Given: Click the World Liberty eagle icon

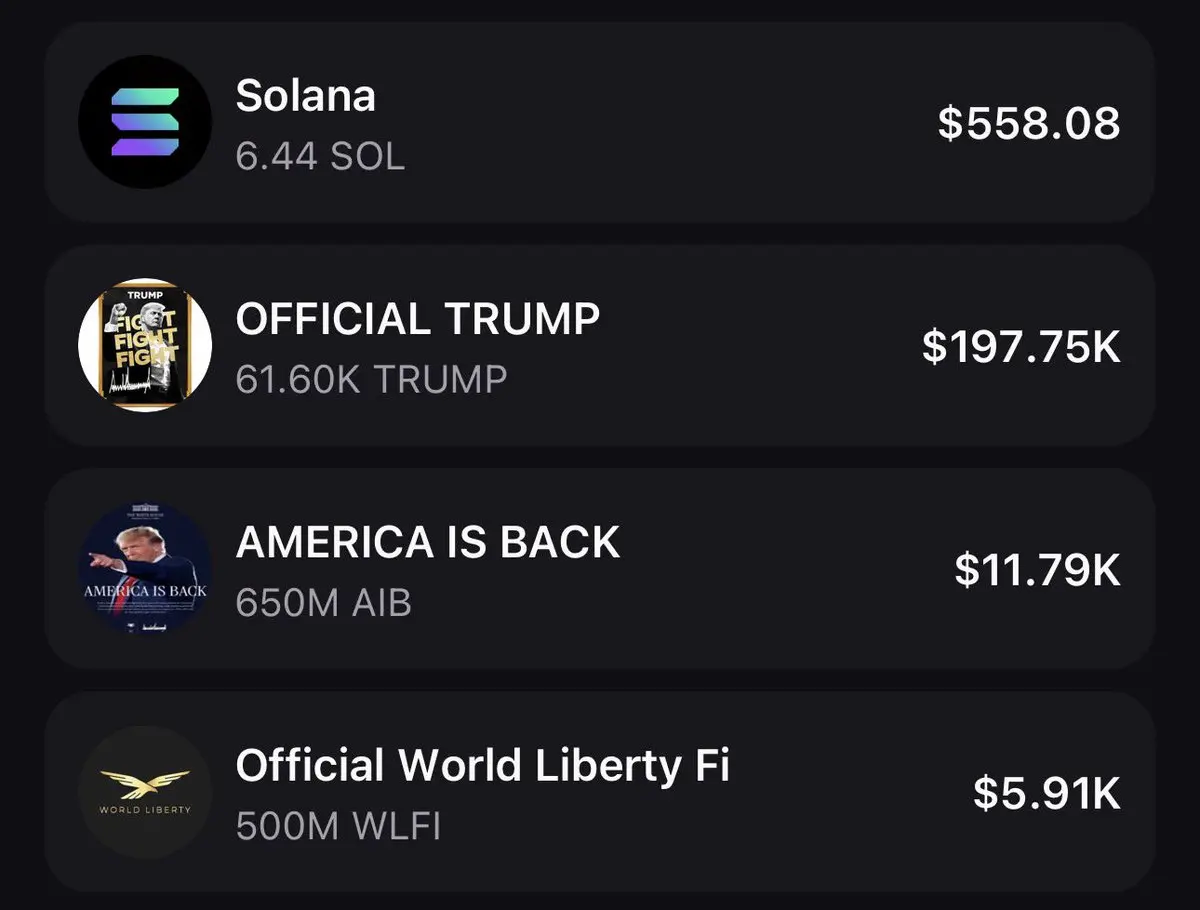Looking at the screenshot, I should (x=145, y=791).
